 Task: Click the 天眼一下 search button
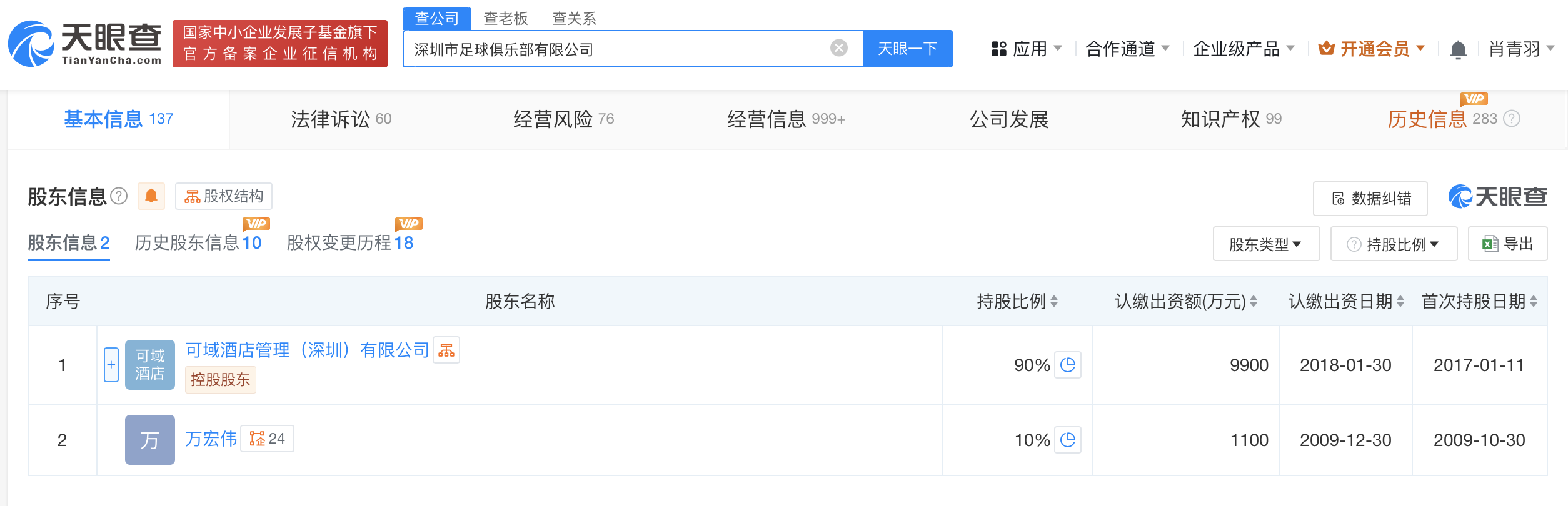907,49
